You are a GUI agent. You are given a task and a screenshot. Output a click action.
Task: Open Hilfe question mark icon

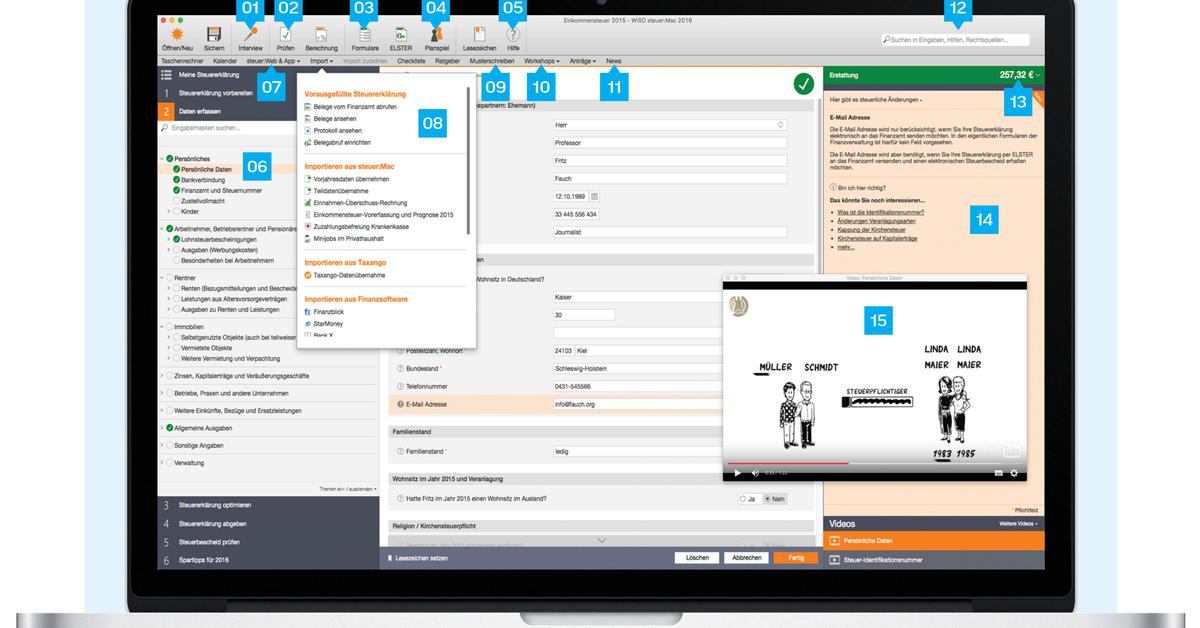click(x=513, y=34)
